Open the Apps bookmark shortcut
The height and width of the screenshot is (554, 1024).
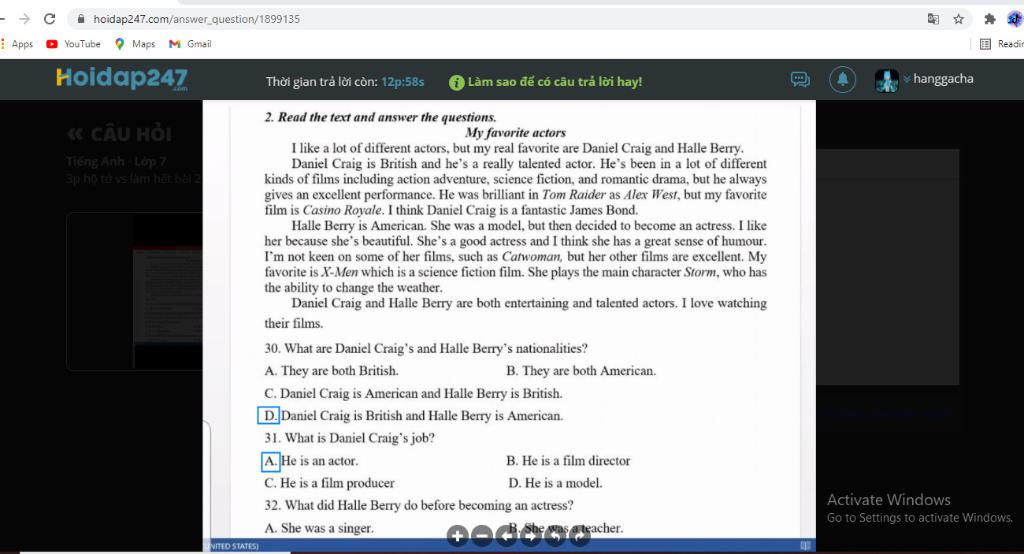coord(18,44)
